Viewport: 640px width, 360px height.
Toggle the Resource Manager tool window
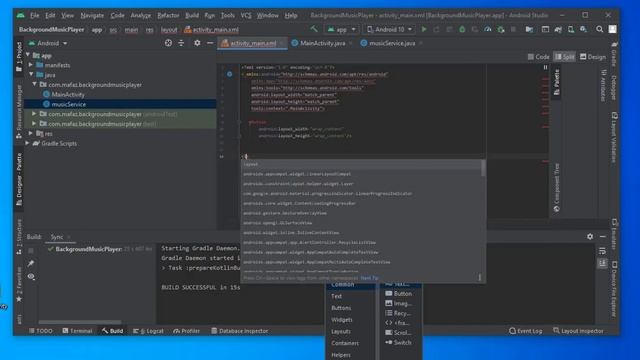pos(19,111)
